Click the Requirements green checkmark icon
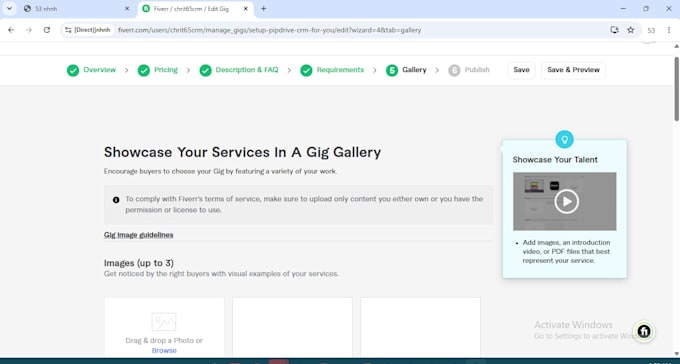This screenshot has height=364, width=680. click(x=306, y=70)
